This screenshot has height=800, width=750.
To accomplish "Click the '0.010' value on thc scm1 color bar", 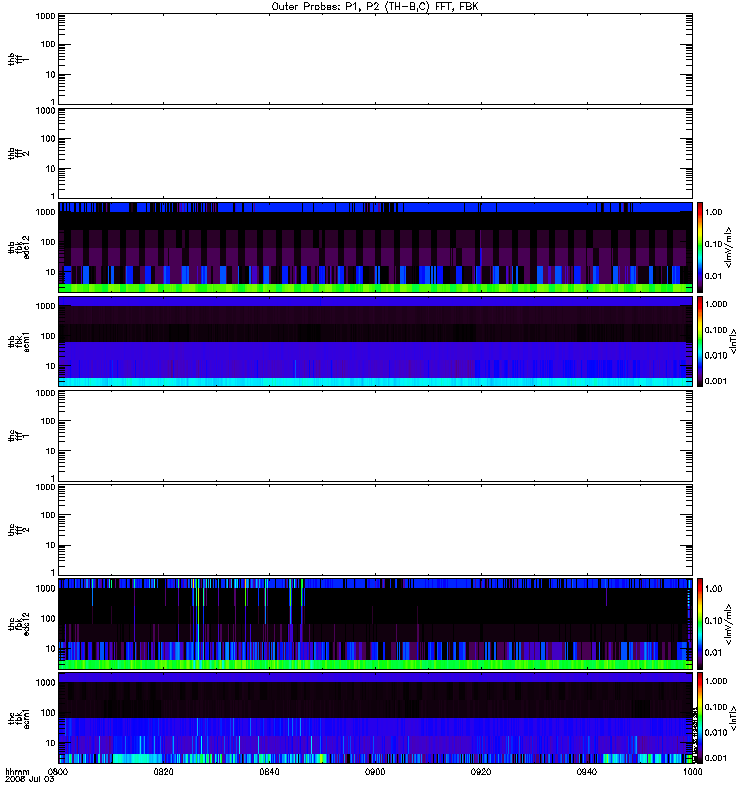I will (716, 733).
